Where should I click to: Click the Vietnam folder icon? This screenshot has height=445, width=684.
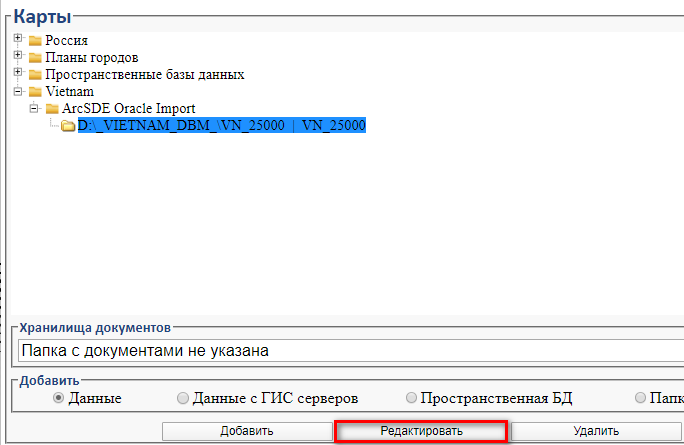pyautogui.click(x=36, y=92)
